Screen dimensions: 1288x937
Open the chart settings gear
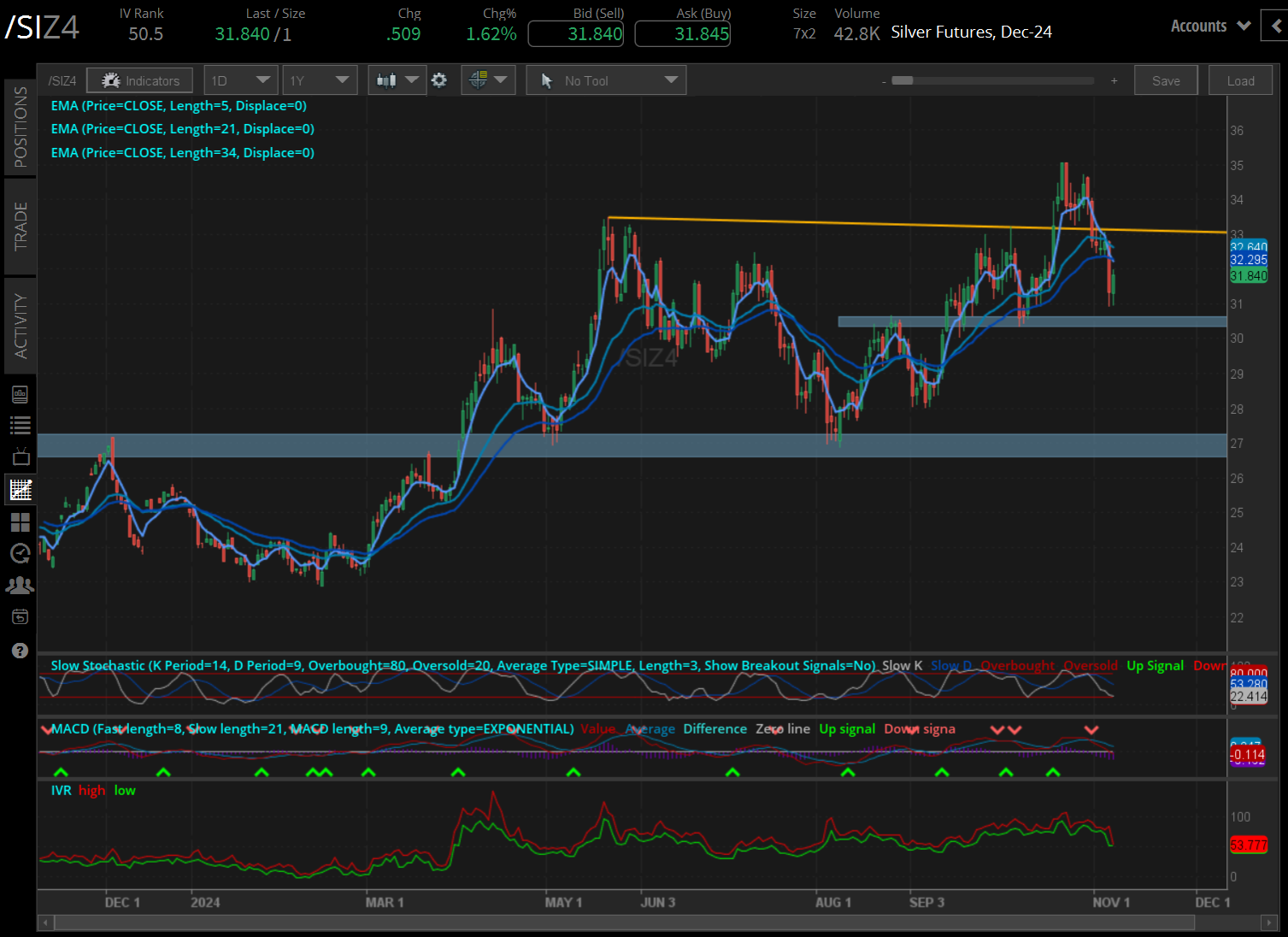click(x=439, y=80)
